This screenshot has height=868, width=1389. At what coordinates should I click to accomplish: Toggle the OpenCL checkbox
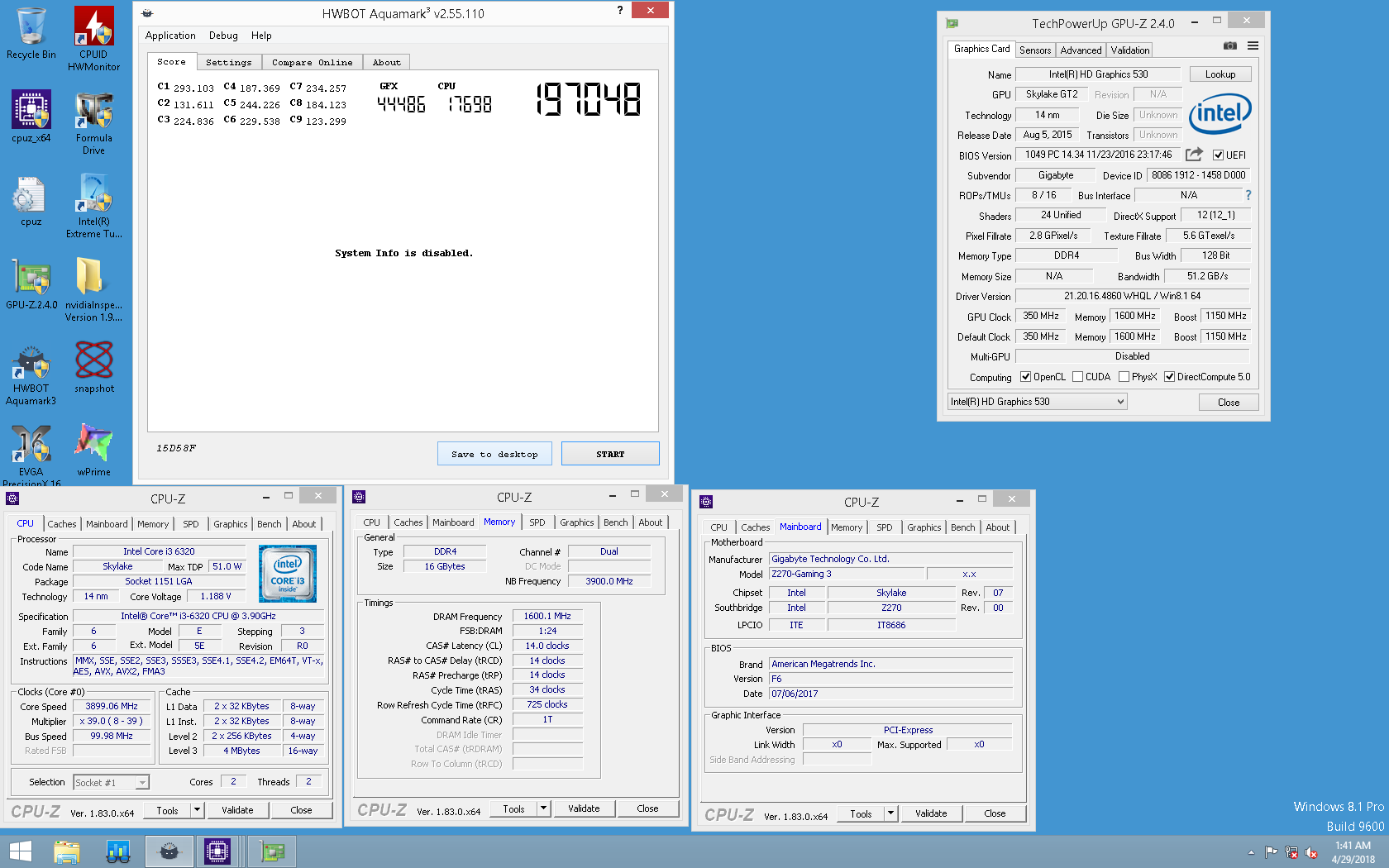click(x=1026, y=377)
